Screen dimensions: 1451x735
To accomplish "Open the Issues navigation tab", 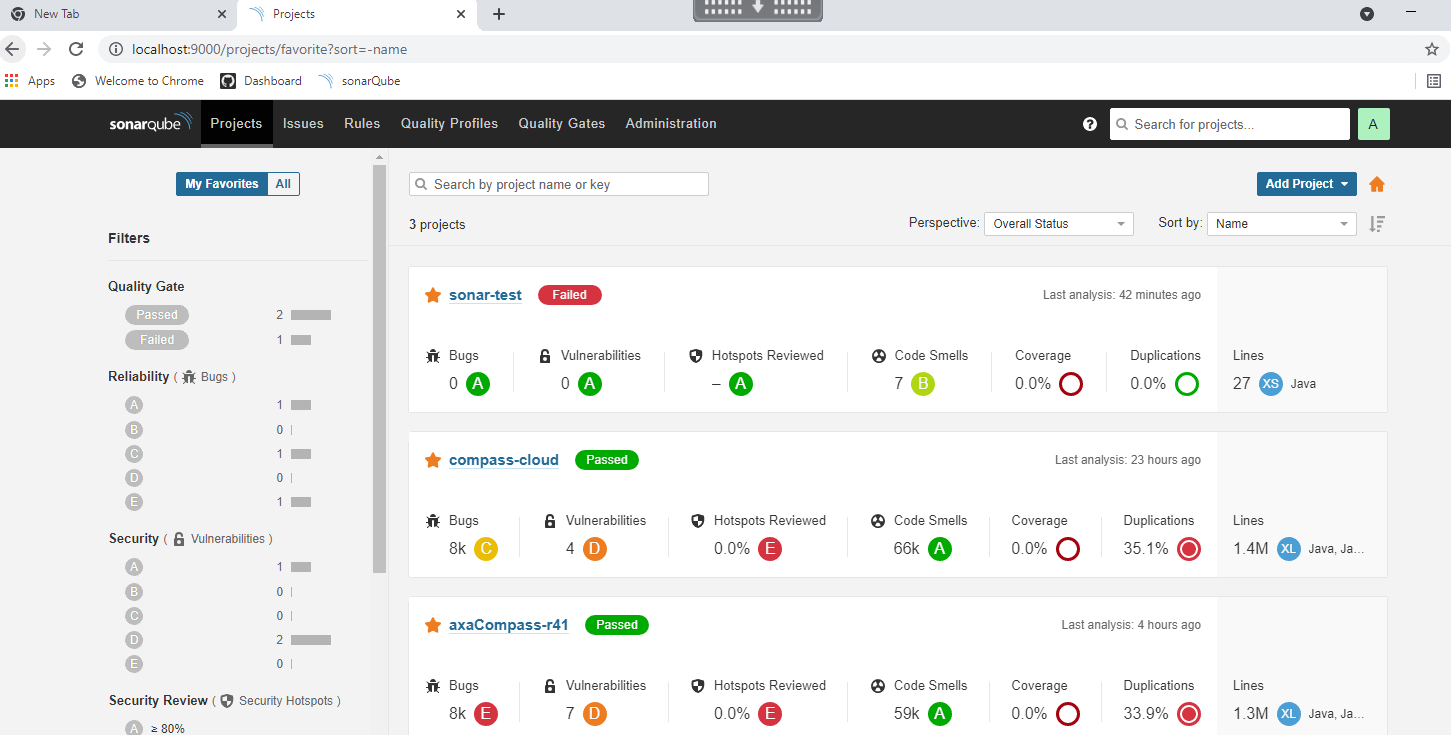I will pyautogui.click(x=303, y=124).
